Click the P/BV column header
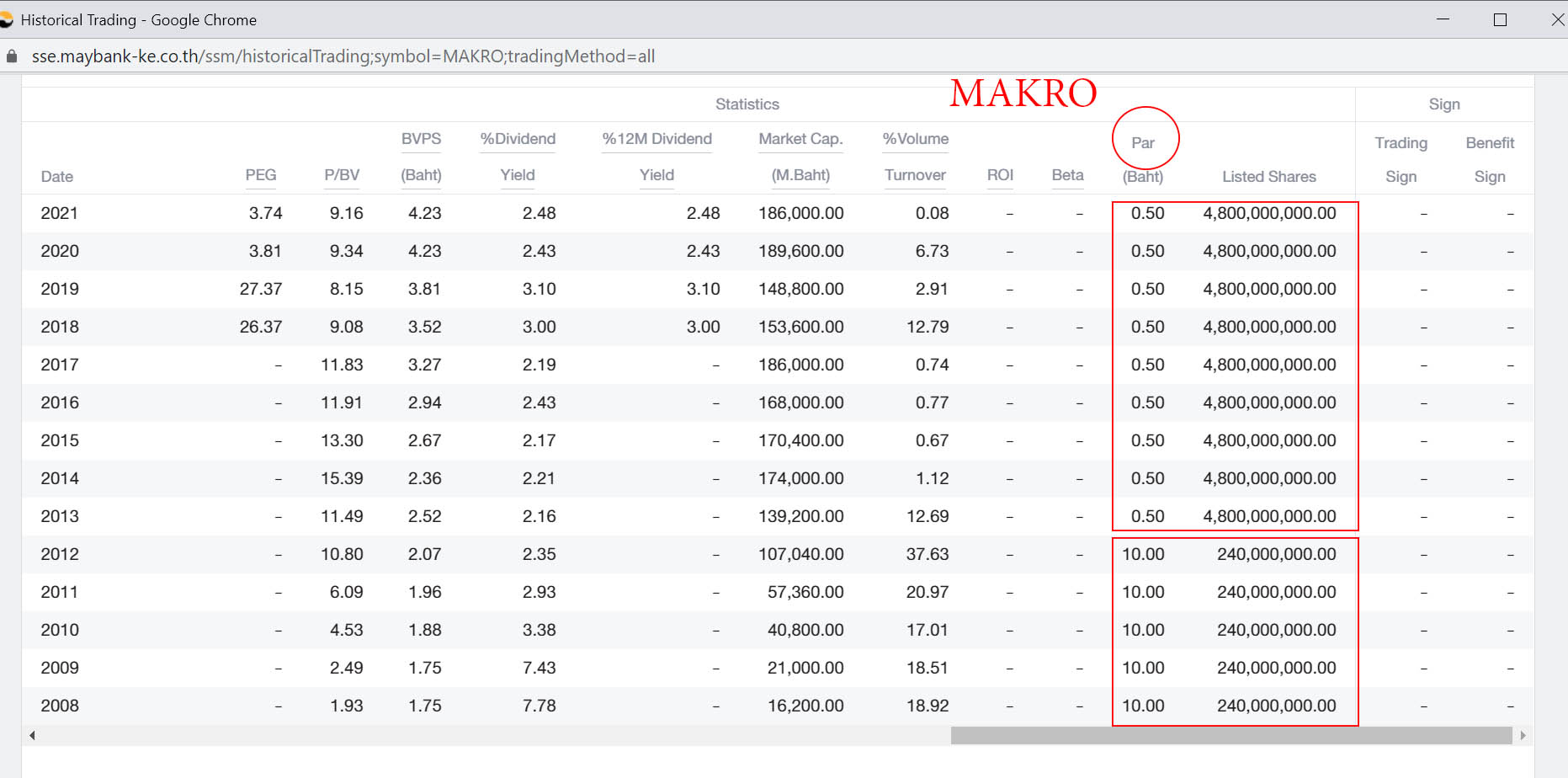1568x778 pixels. coord(342,175)
